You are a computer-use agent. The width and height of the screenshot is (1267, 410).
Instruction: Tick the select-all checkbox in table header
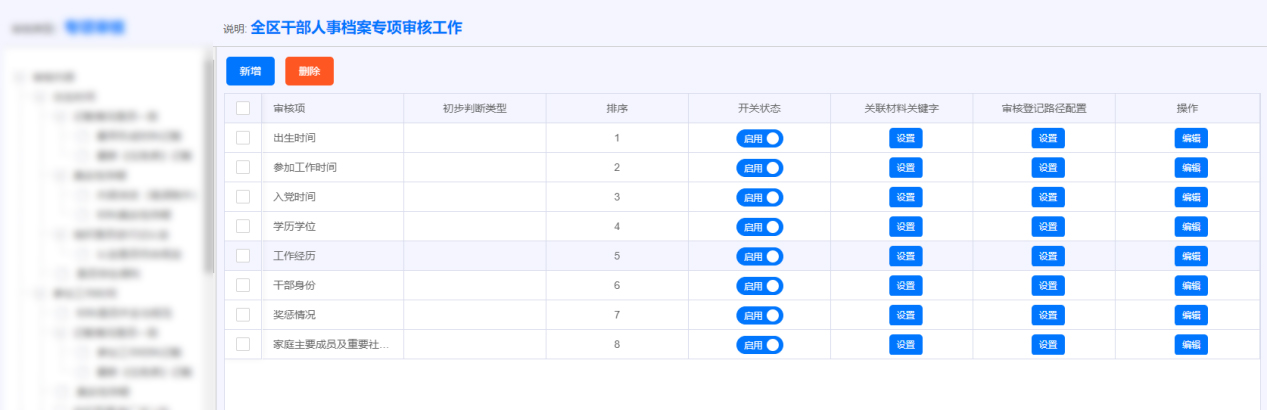point(243,108)
